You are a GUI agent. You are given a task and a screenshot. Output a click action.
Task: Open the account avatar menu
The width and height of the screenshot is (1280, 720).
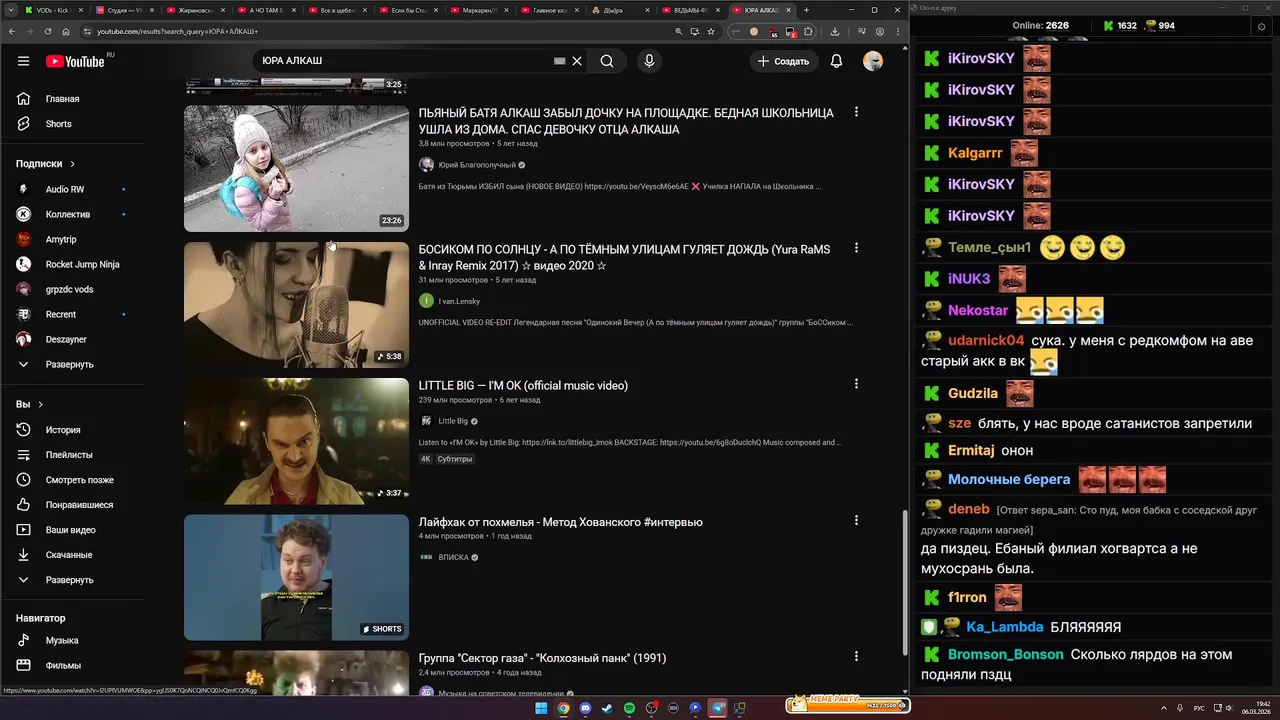(873, 61)
